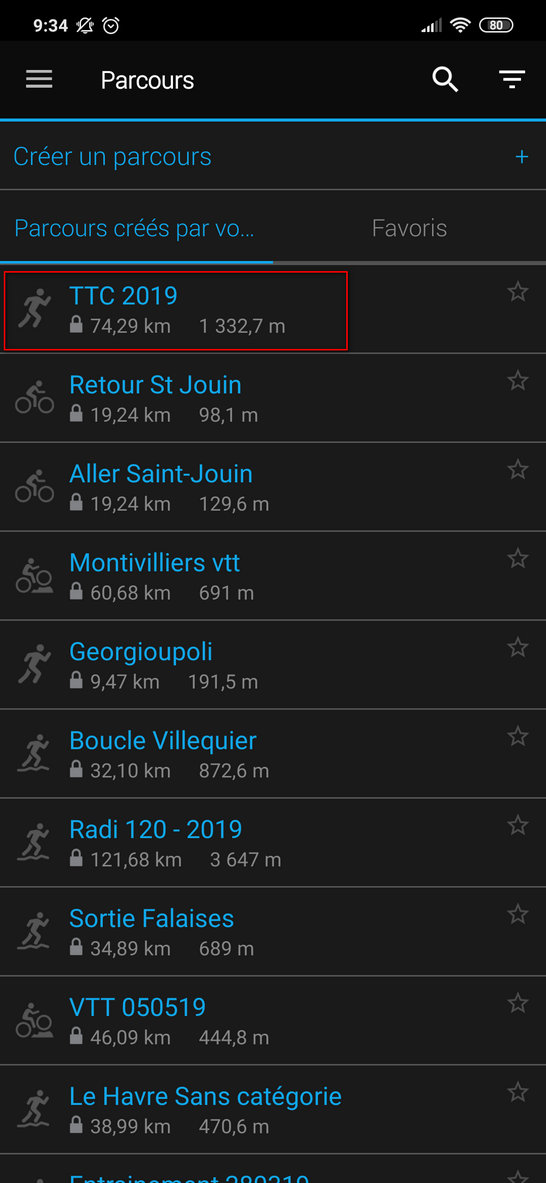Tap the search magnifier icon
This screenshot has height=1183, width=546.
(x=445, y=79)
